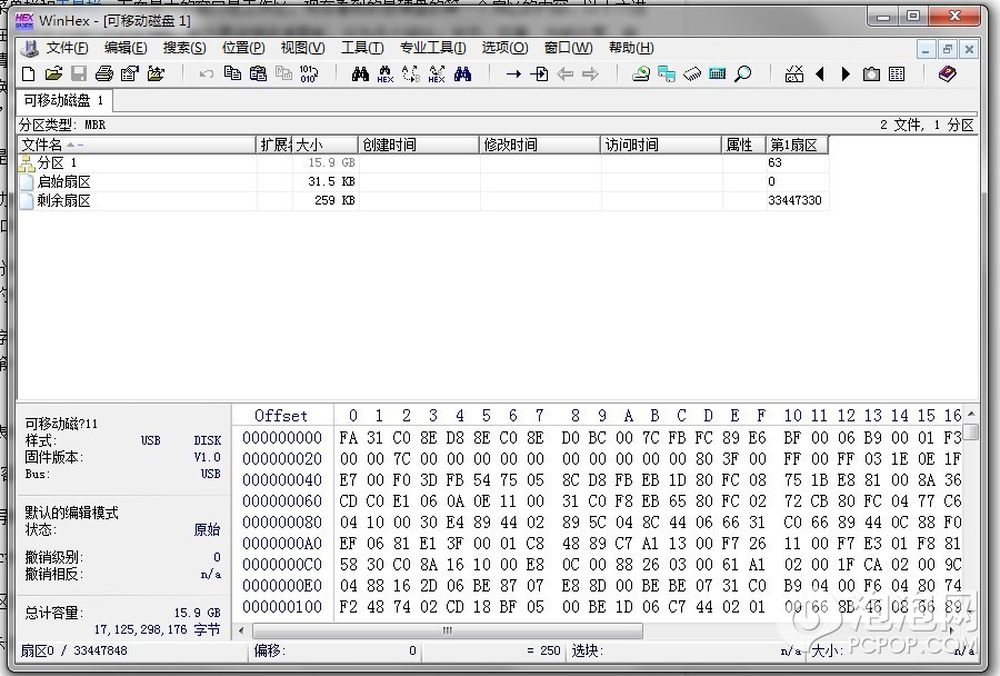The image size is (1000, 676).
Task: Open Help with the purple book icon
Action: tap(947, 74)
